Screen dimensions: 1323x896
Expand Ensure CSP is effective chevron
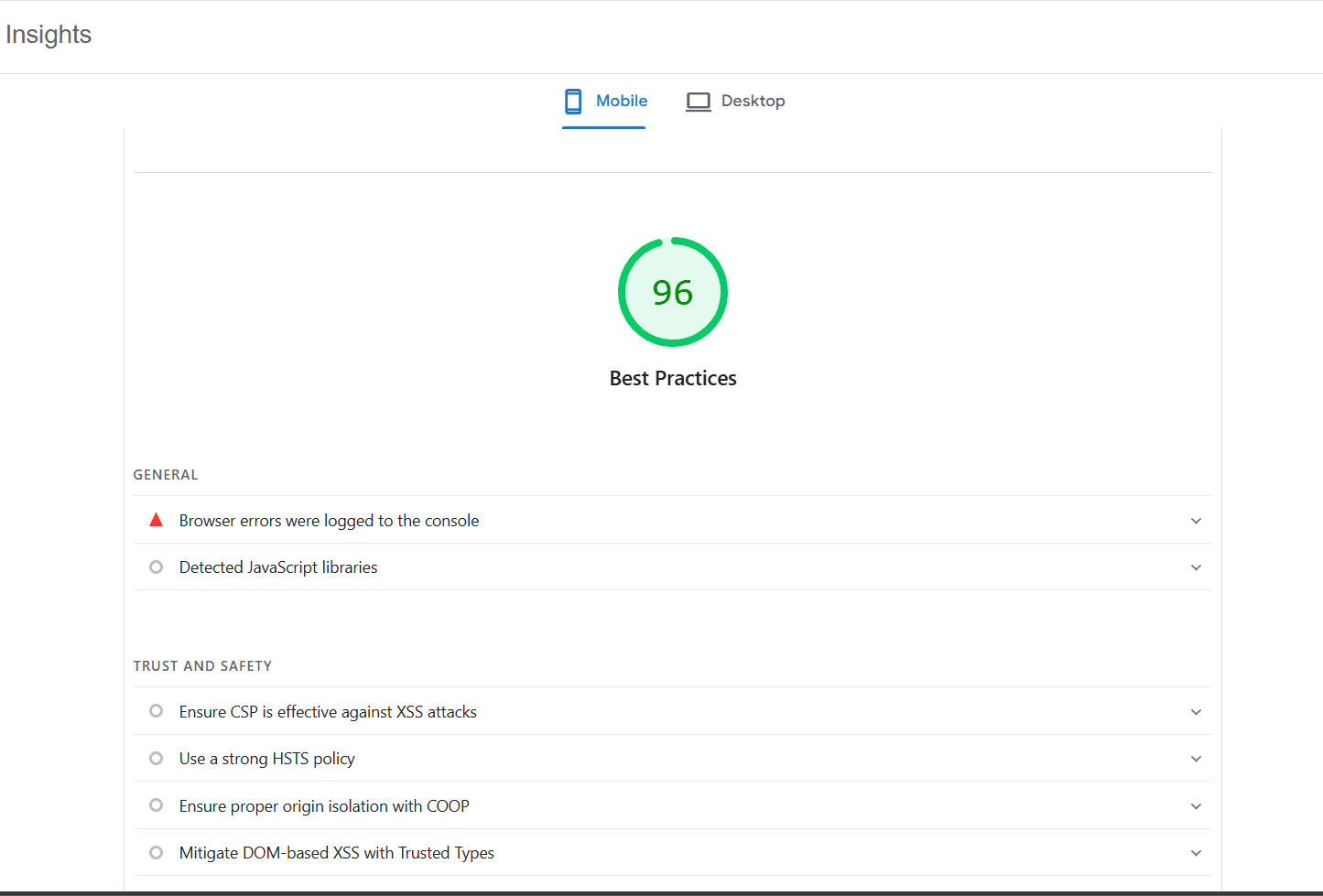pyautogui.click(x=1196, y=712)
